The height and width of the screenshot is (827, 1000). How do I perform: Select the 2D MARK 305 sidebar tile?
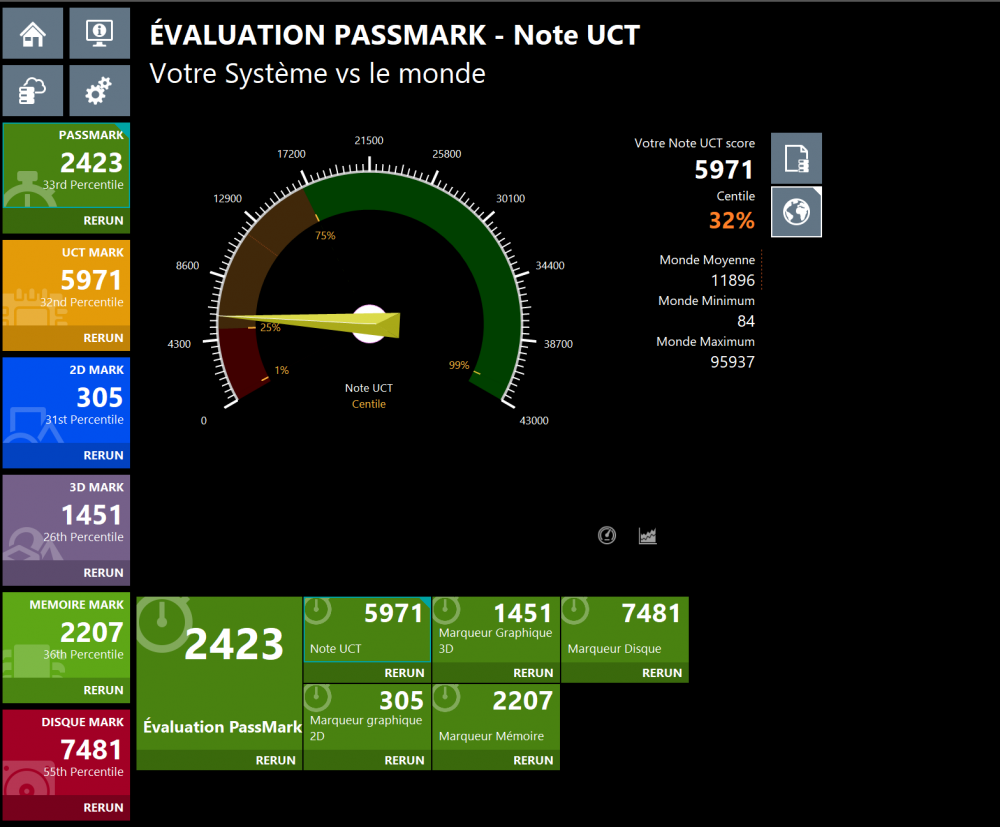click(66, 400)
